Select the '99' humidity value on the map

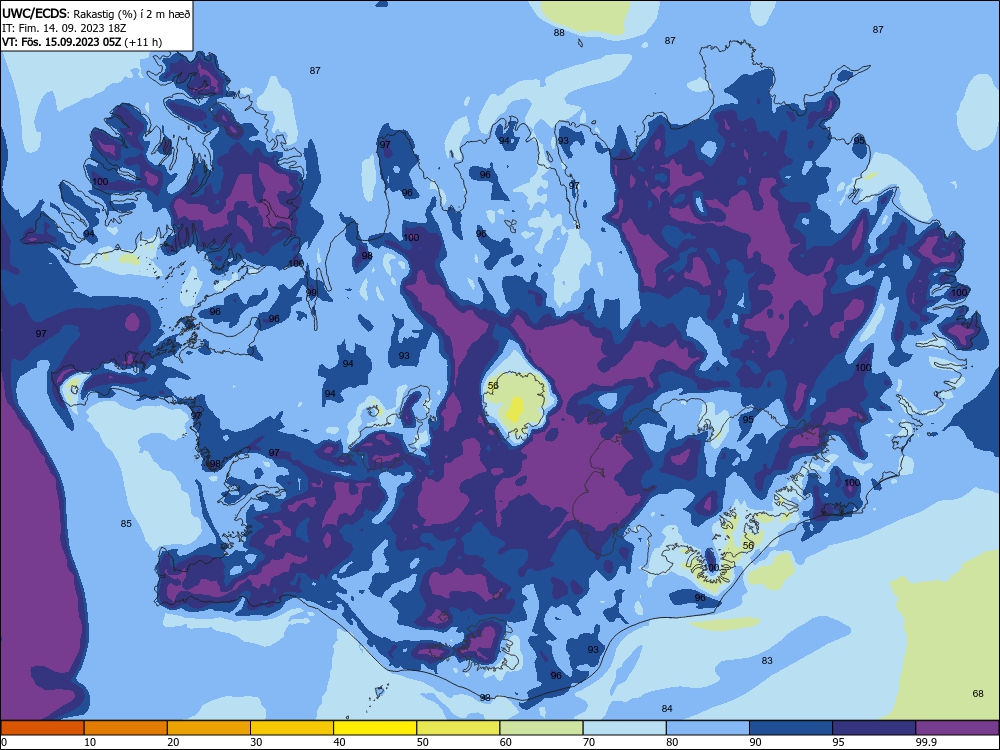point(311,293)
